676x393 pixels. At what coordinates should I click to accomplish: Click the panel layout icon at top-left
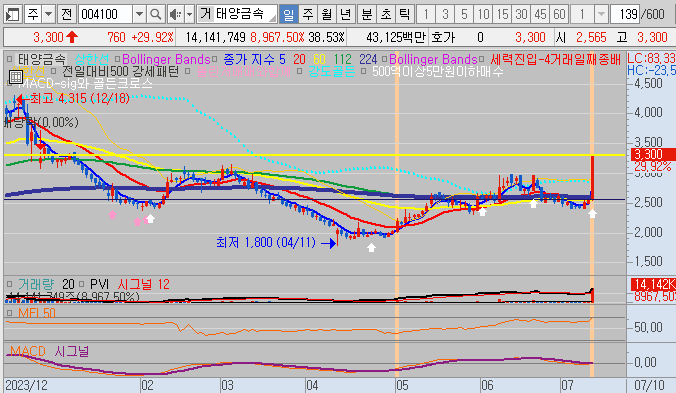(x=13, y=15)
